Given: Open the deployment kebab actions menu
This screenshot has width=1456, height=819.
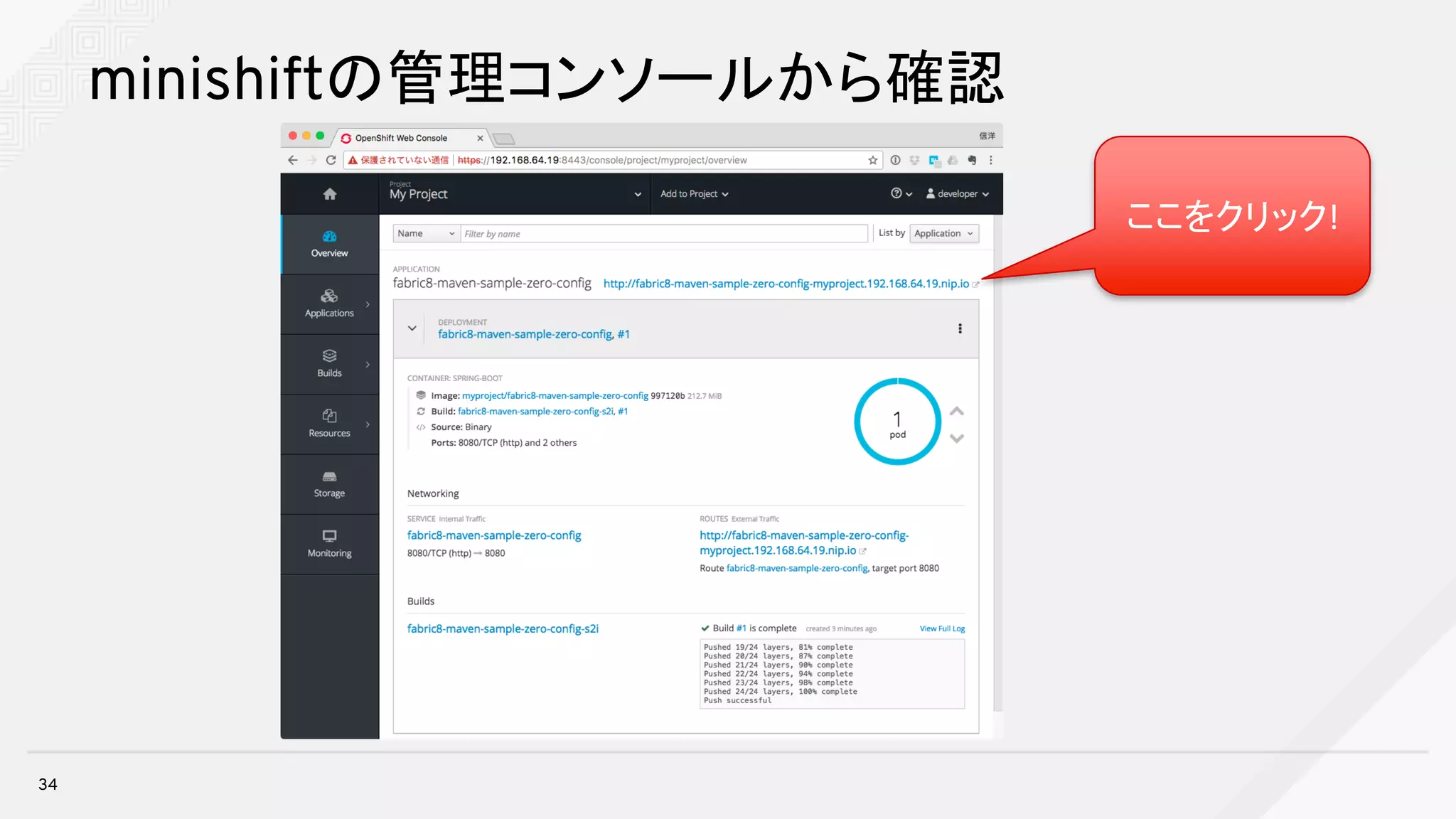Looking at the screenshot, I should pyautogui.click(x=960, y=328).
